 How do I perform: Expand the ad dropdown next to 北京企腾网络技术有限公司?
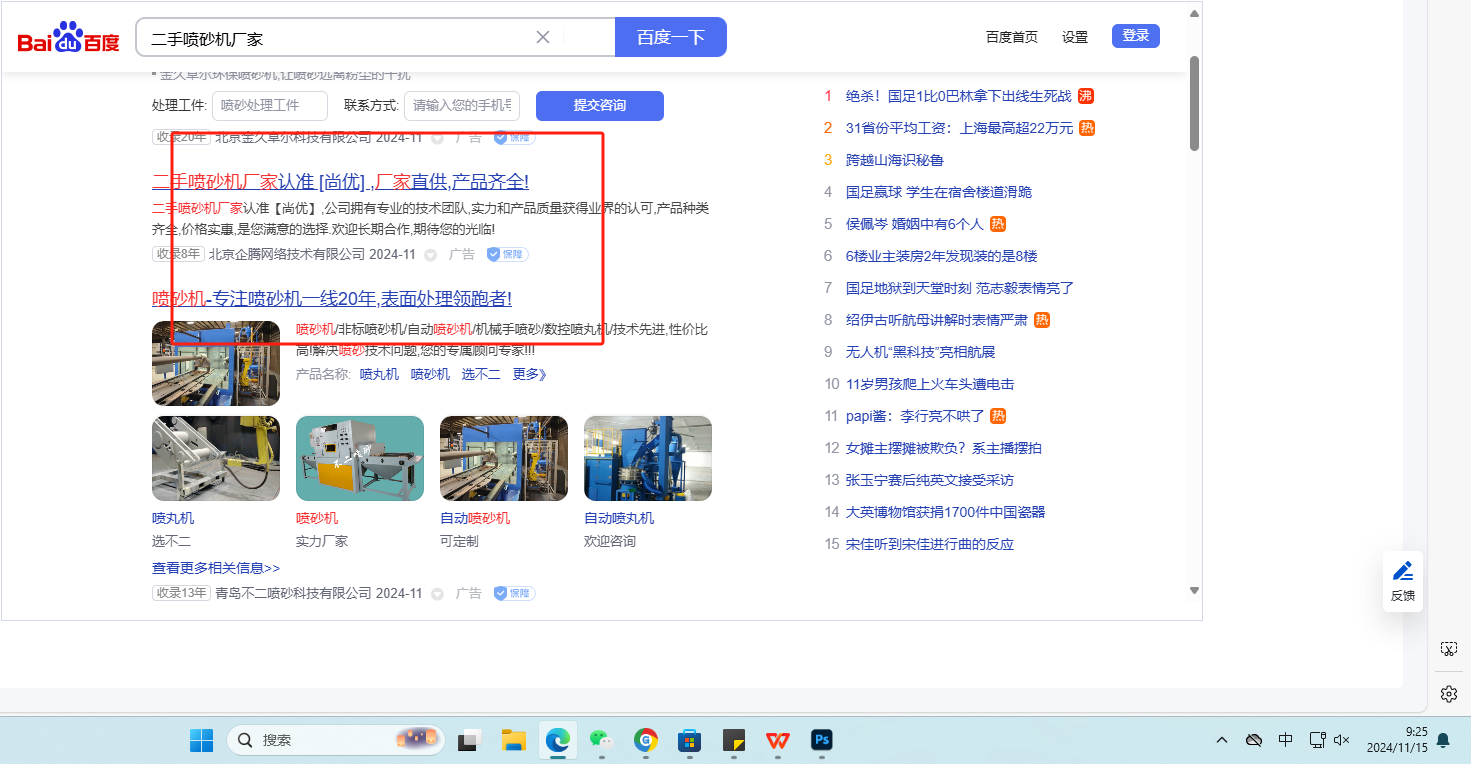[431, 255]
